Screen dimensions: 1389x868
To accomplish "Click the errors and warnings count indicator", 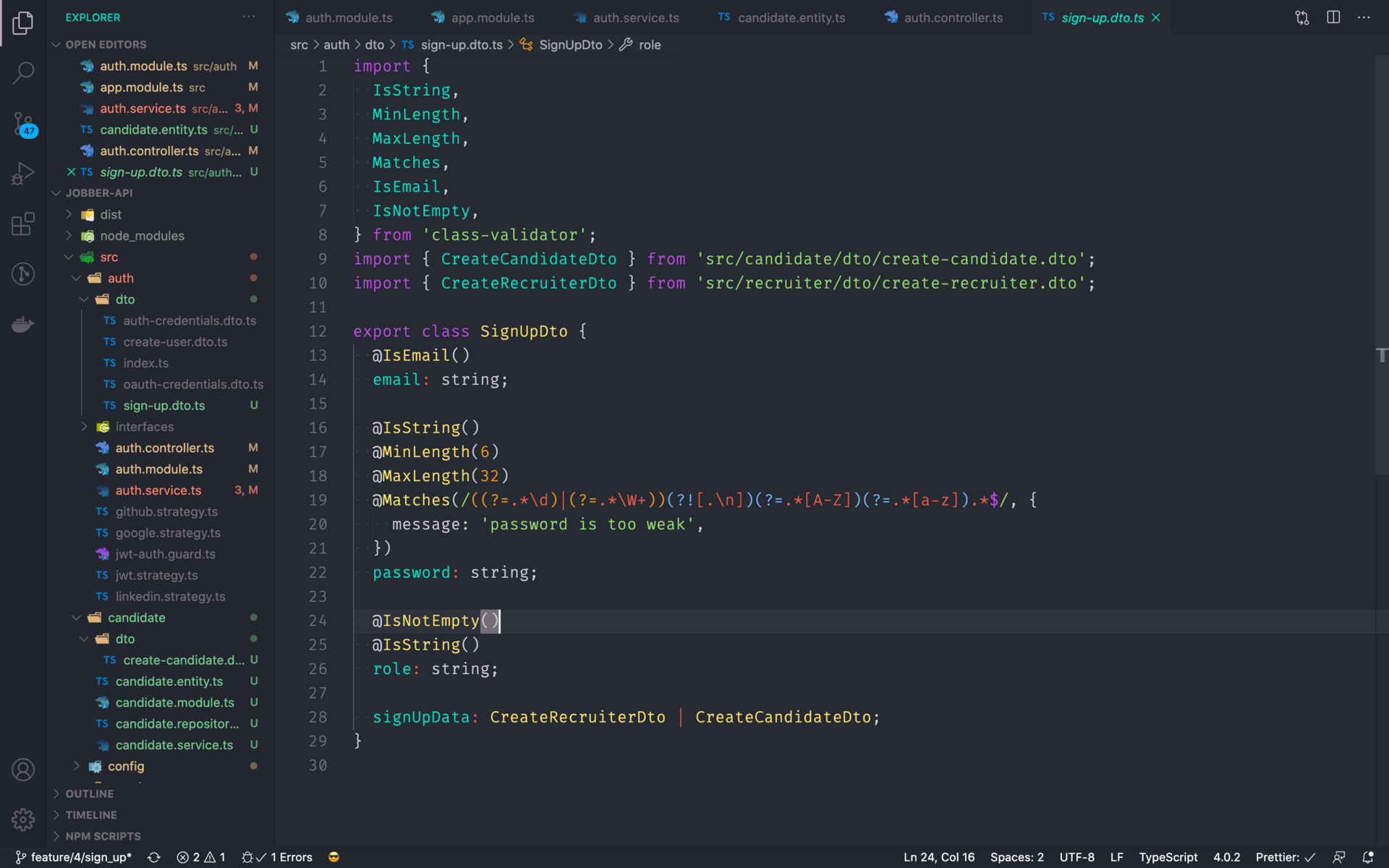I will [201, 857].
